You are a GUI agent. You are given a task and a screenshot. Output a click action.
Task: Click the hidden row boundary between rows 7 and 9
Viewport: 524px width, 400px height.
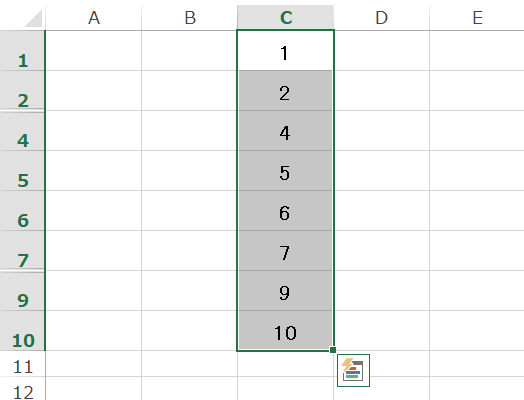tap(22, 270)
